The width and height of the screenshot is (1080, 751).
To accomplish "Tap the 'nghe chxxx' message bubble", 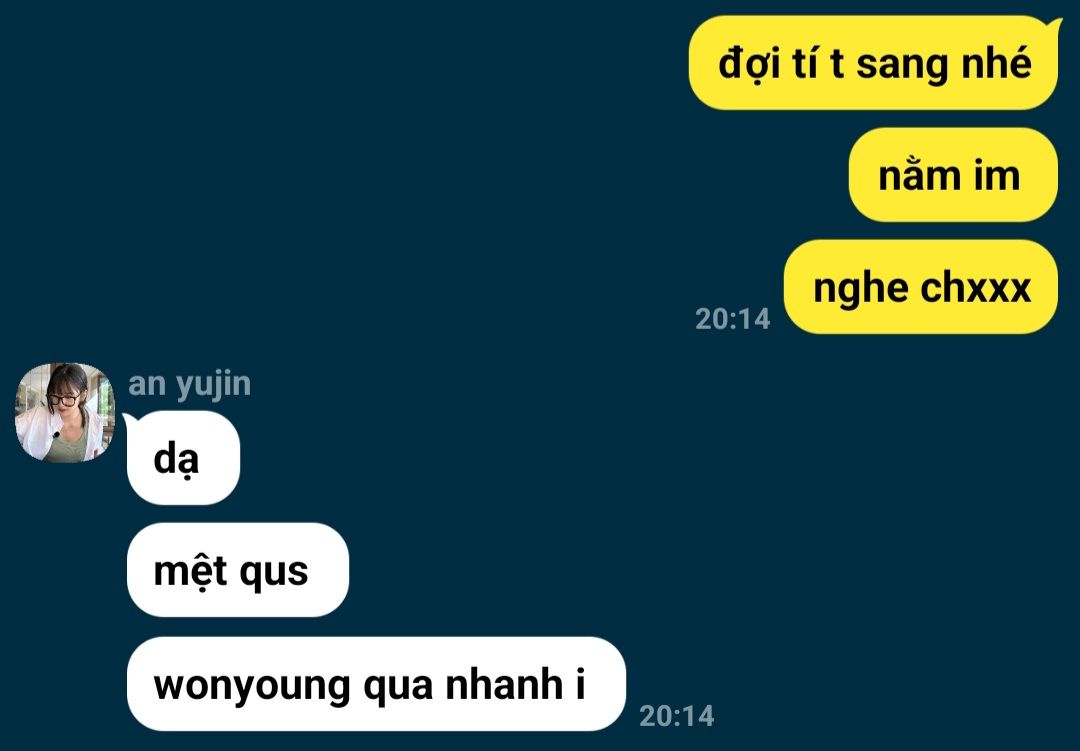I will tap(921, 287).
